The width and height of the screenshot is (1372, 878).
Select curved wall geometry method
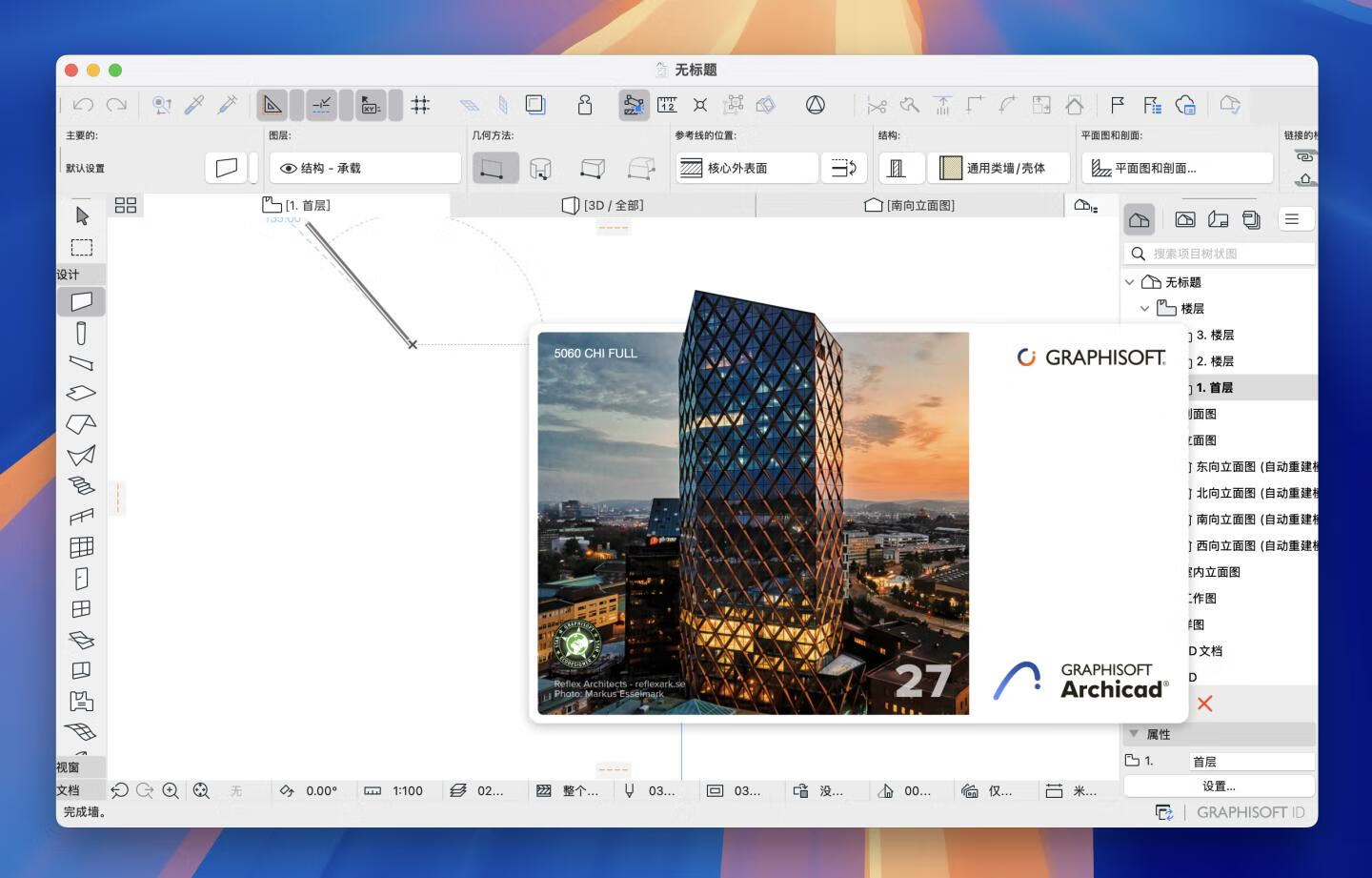[540, 169]
